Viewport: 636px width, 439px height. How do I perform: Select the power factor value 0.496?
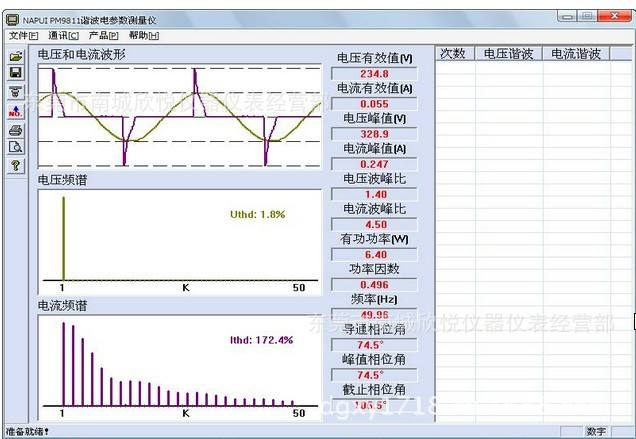(x=373, y=285)
